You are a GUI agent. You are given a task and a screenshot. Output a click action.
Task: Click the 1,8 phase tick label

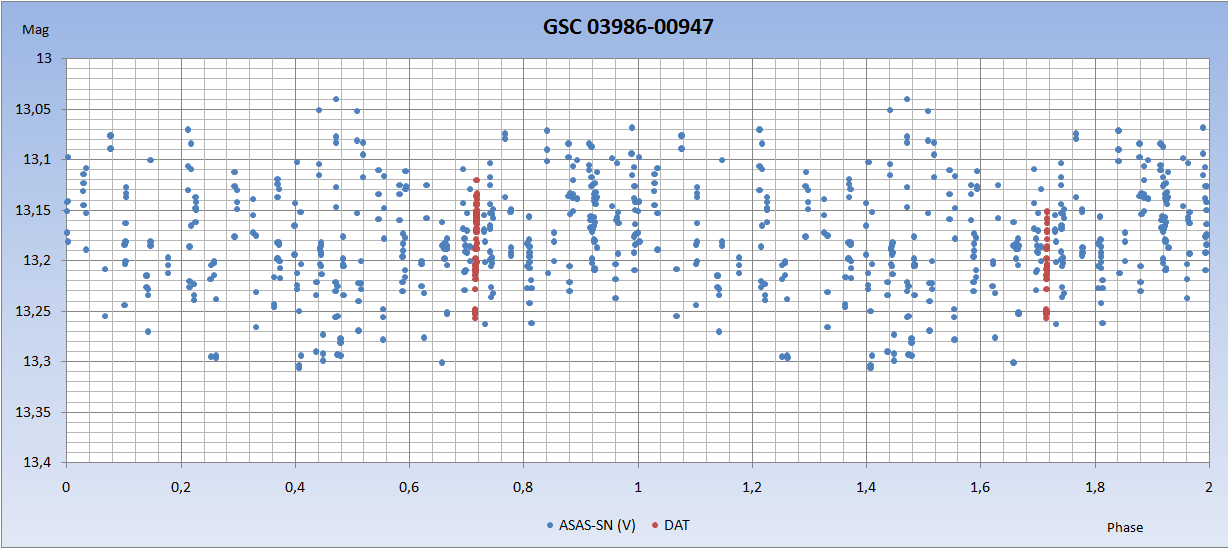pos(1095,487)
